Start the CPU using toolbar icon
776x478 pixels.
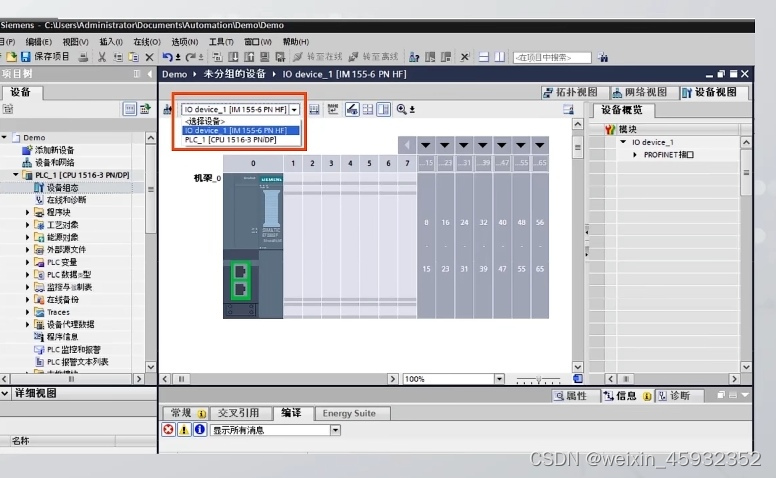[x=430, y=57]
